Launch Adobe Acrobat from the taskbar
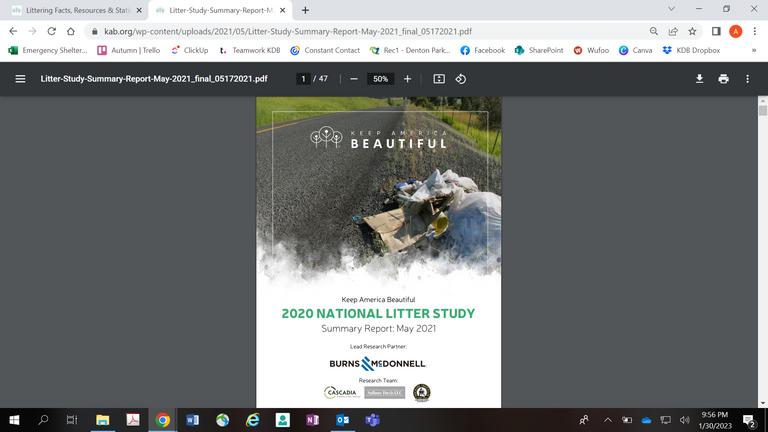Screen dimensions: 768x432 (133, 420)
